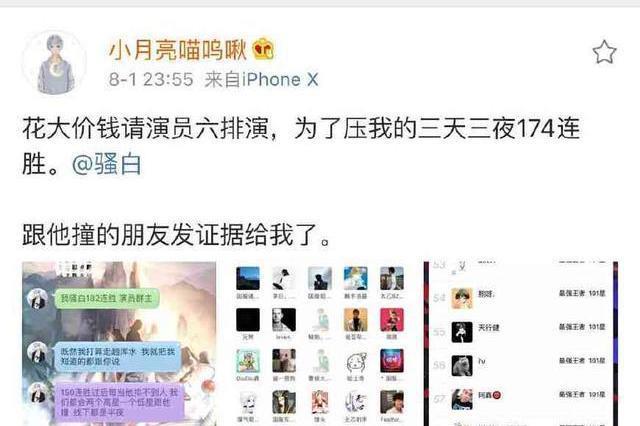Select rank 55 player 天行健 avatar
The width and height of the screenshot is (640, 426).
coord(462,332)
